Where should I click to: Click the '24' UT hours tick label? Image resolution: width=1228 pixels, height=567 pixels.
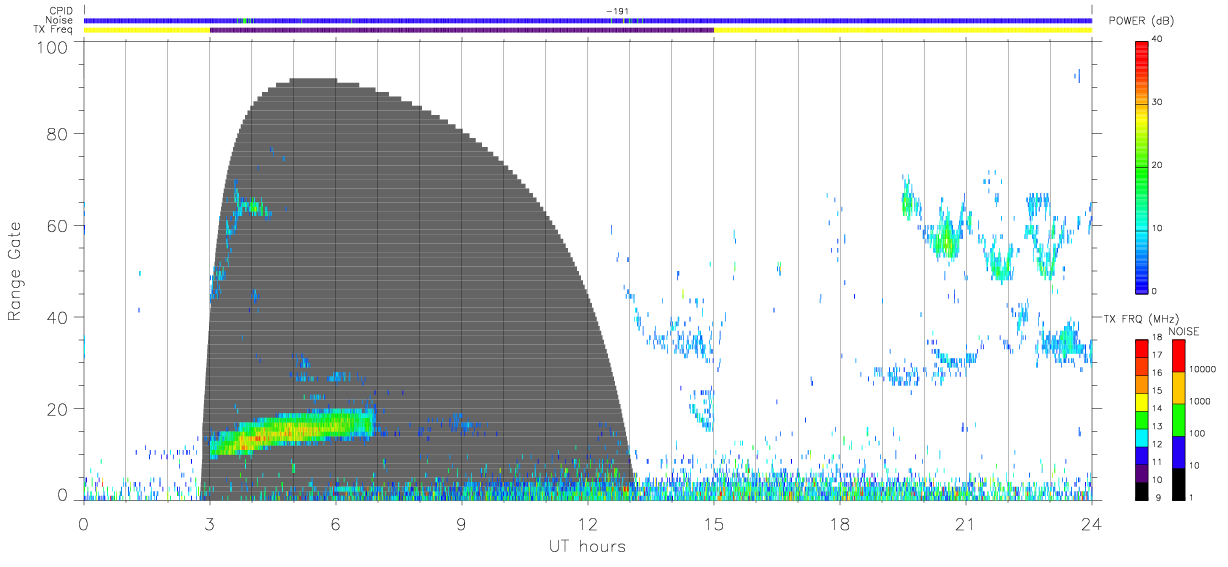pos(1091,523)
